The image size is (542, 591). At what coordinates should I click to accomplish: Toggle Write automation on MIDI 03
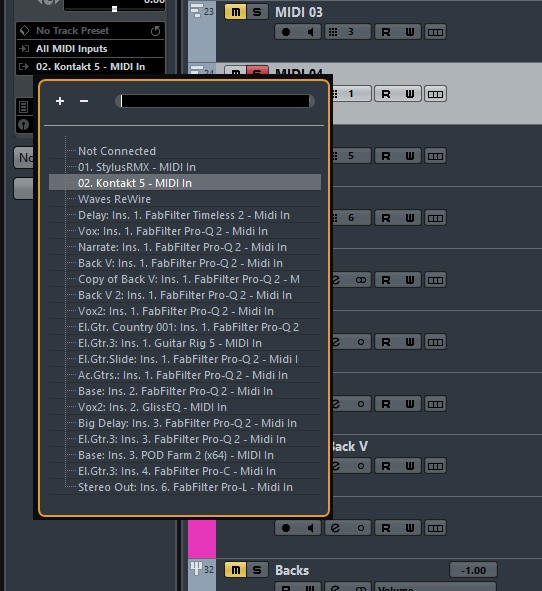tap(410, 32)
